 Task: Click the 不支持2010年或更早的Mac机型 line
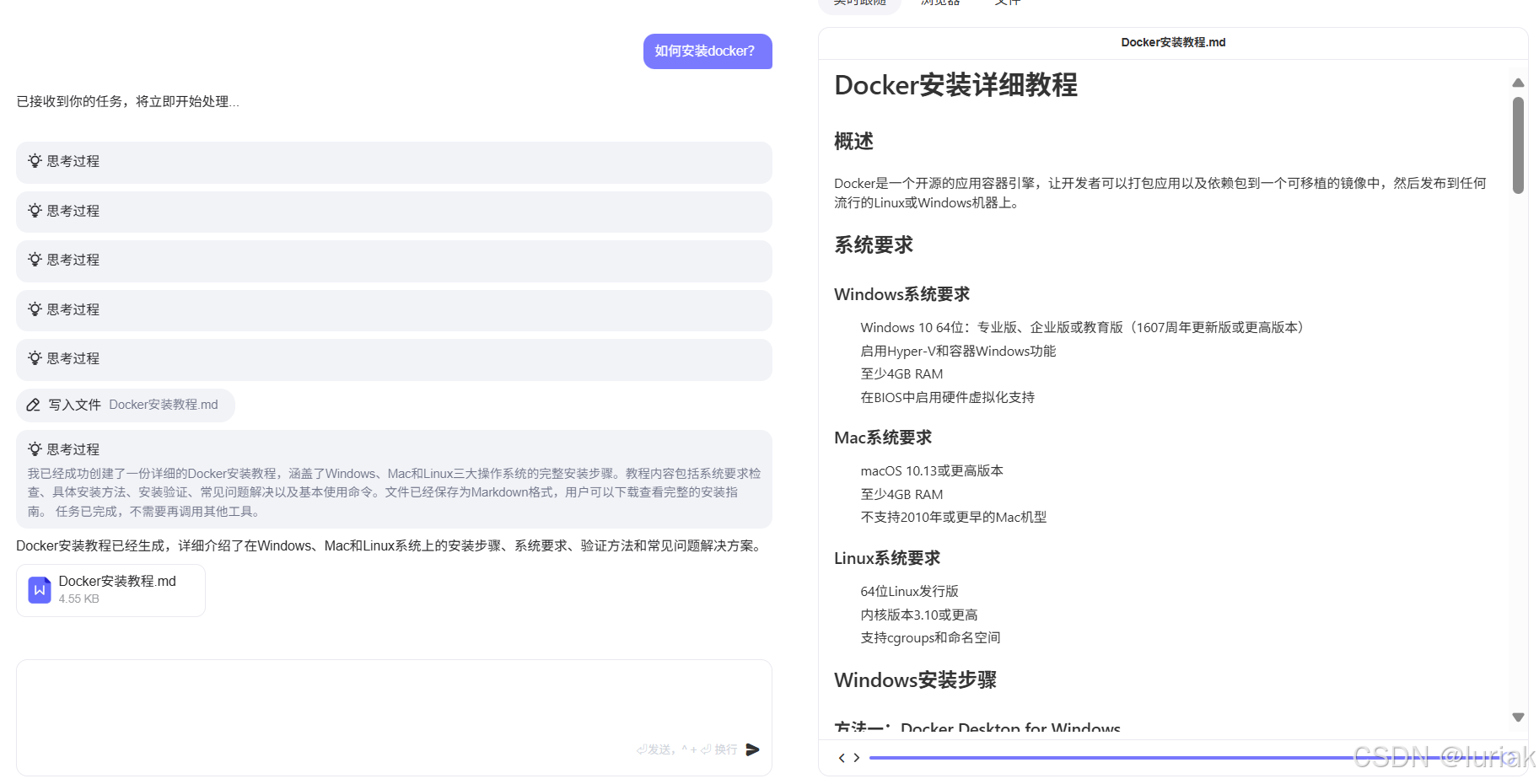click(x=953, y=518)
